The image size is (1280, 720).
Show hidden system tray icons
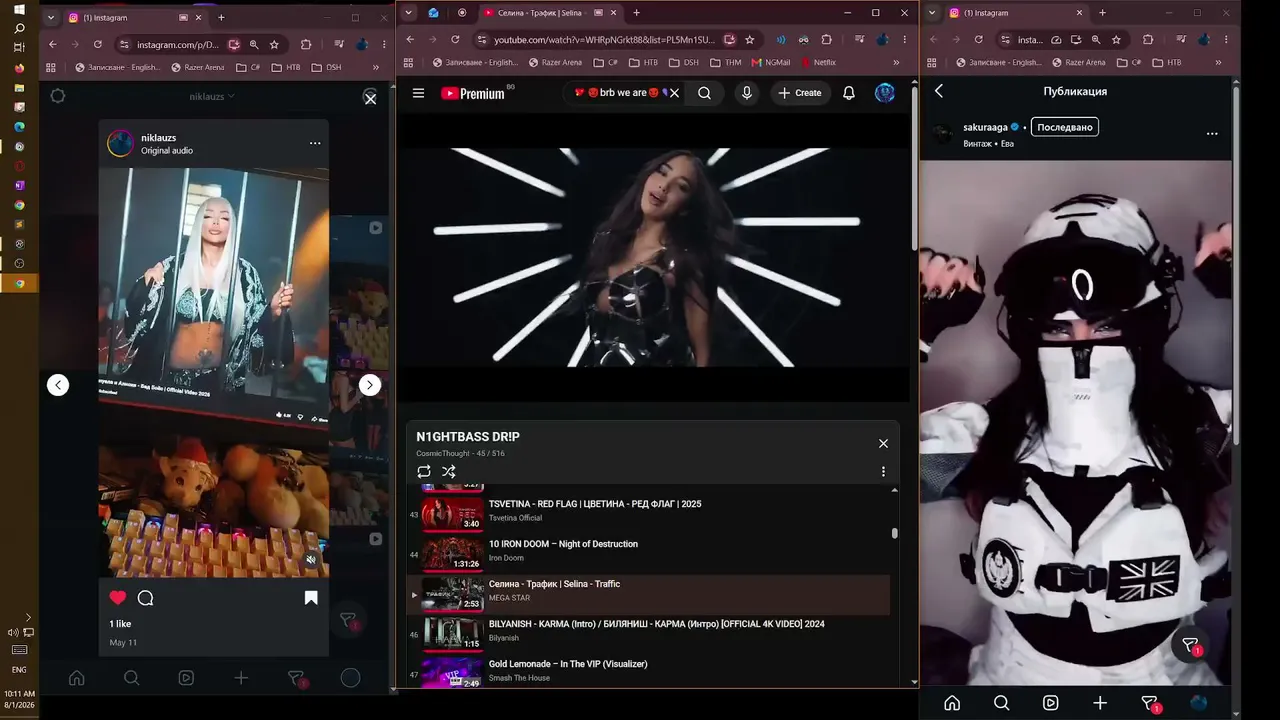[x=28, y=617]
